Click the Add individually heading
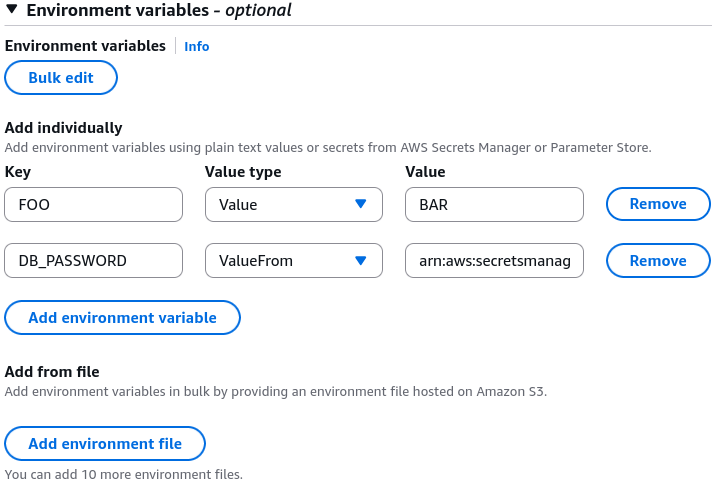This screenshot has height=489, width=712. [x=64, y=128]
